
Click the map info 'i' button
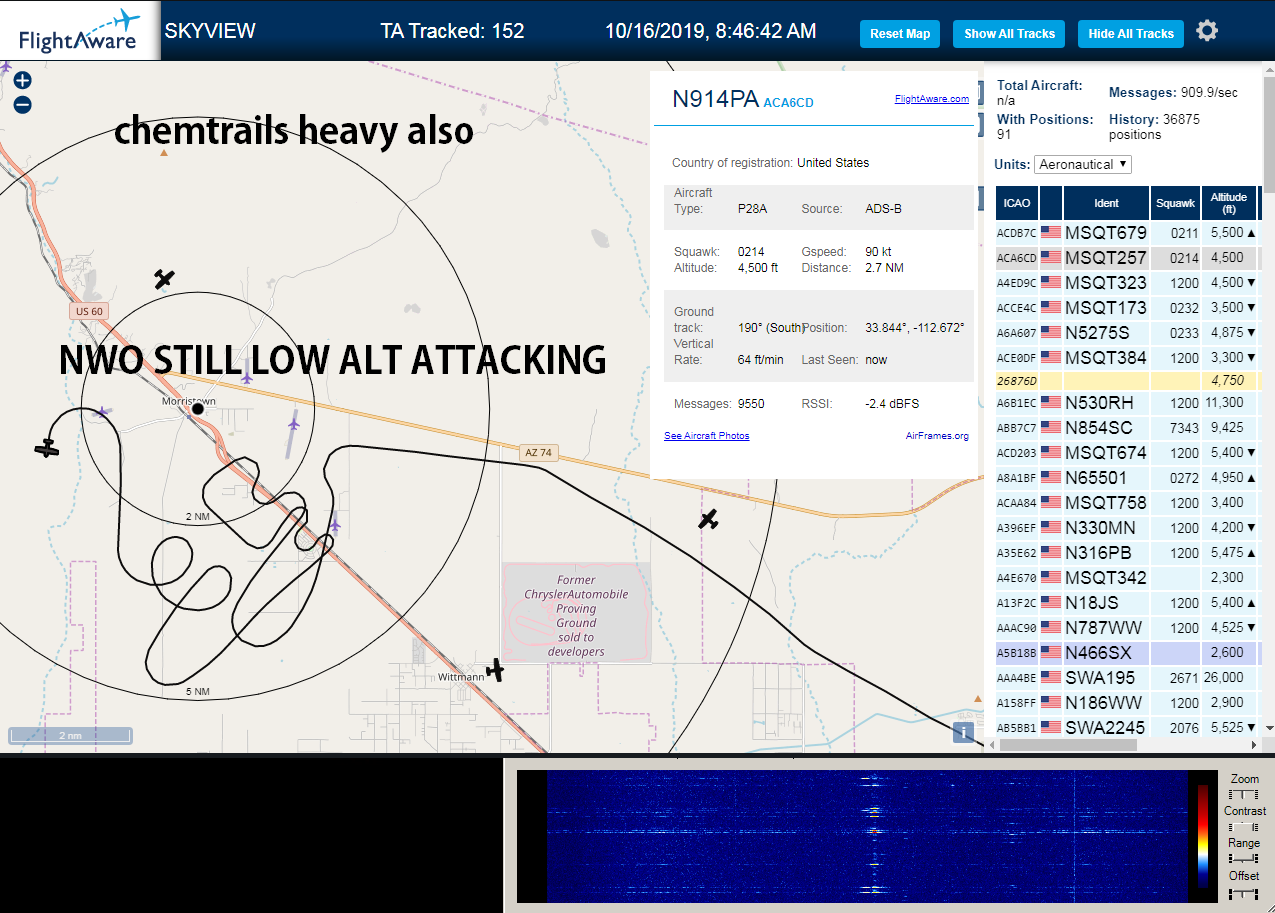tap(964, 732)
